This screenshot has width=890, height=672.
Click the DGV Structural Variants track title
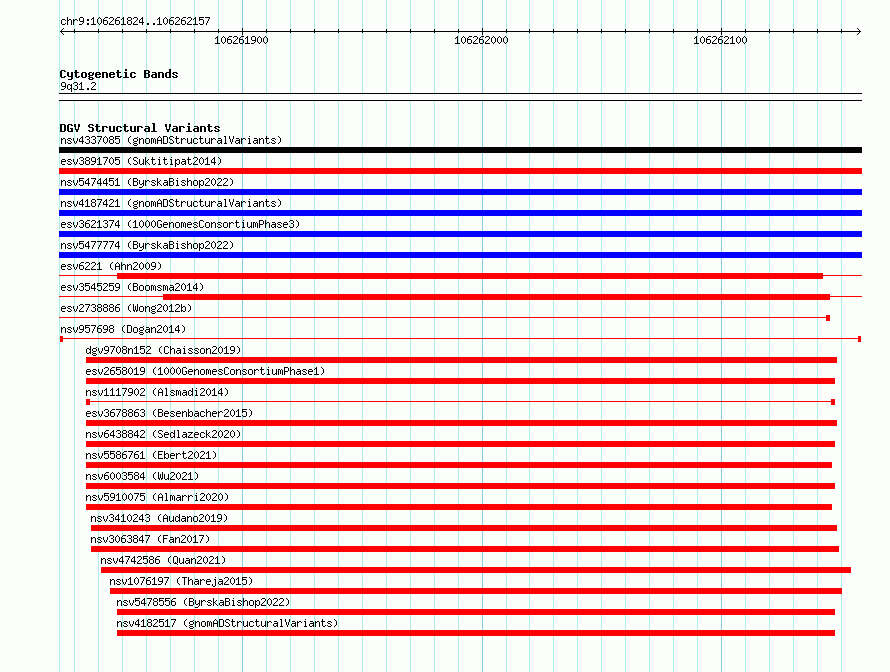[140, 128]
